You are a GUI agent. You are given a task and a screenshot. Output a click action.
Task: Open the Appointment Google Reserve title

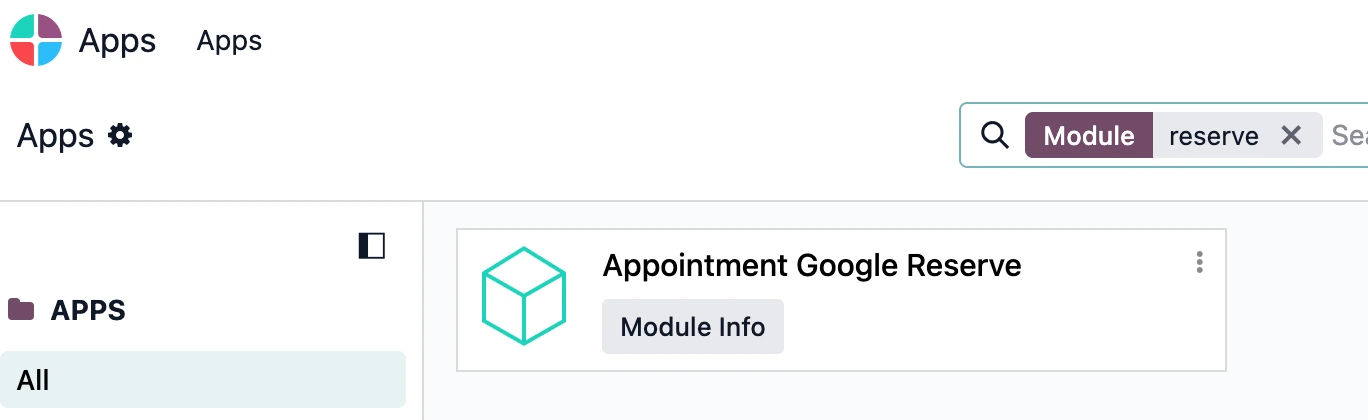click(812, 265)
